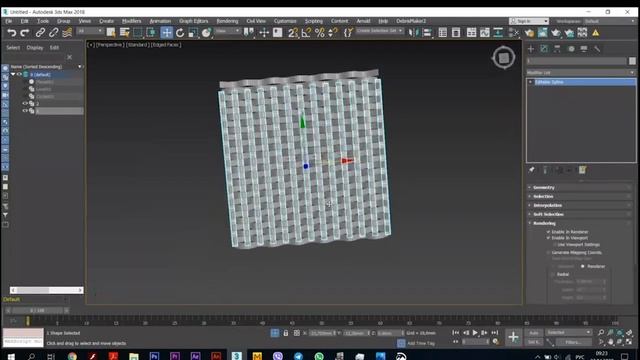Toggle the 3D Snaps icon
The image size is (640, 360).
tap(293, 33)
